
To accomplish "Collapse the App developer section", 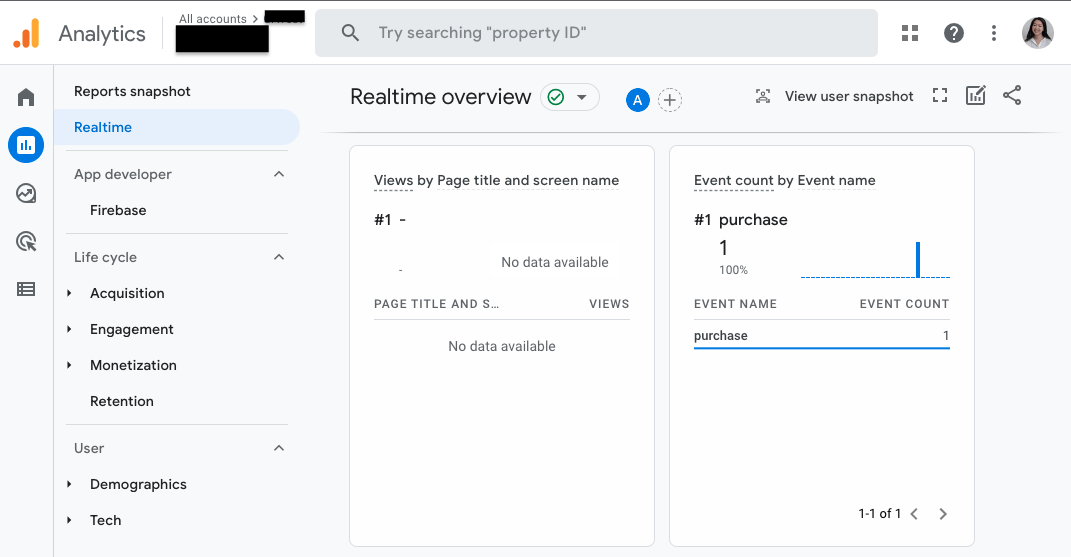I will click(x=279, y=174).
